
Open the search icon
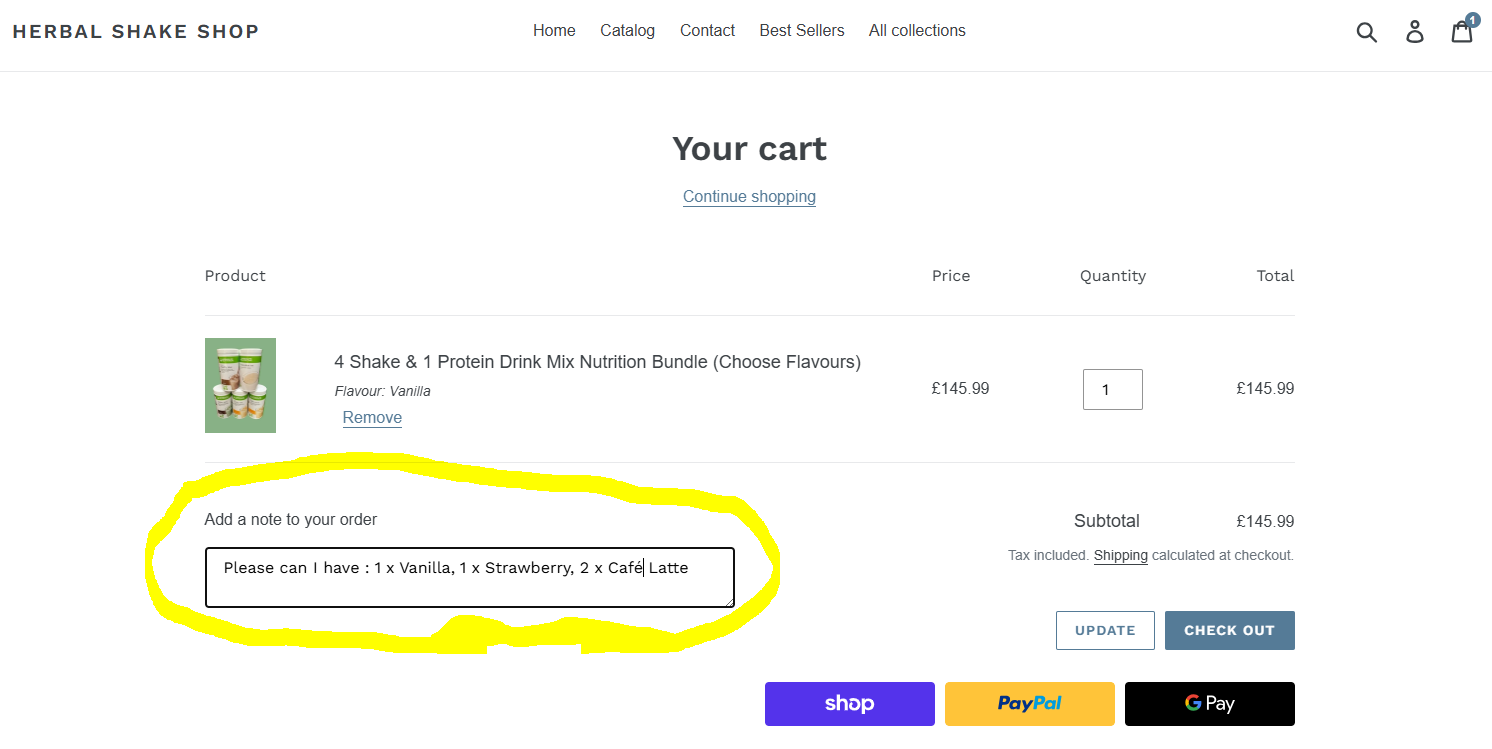click(x=1367, y=31)
